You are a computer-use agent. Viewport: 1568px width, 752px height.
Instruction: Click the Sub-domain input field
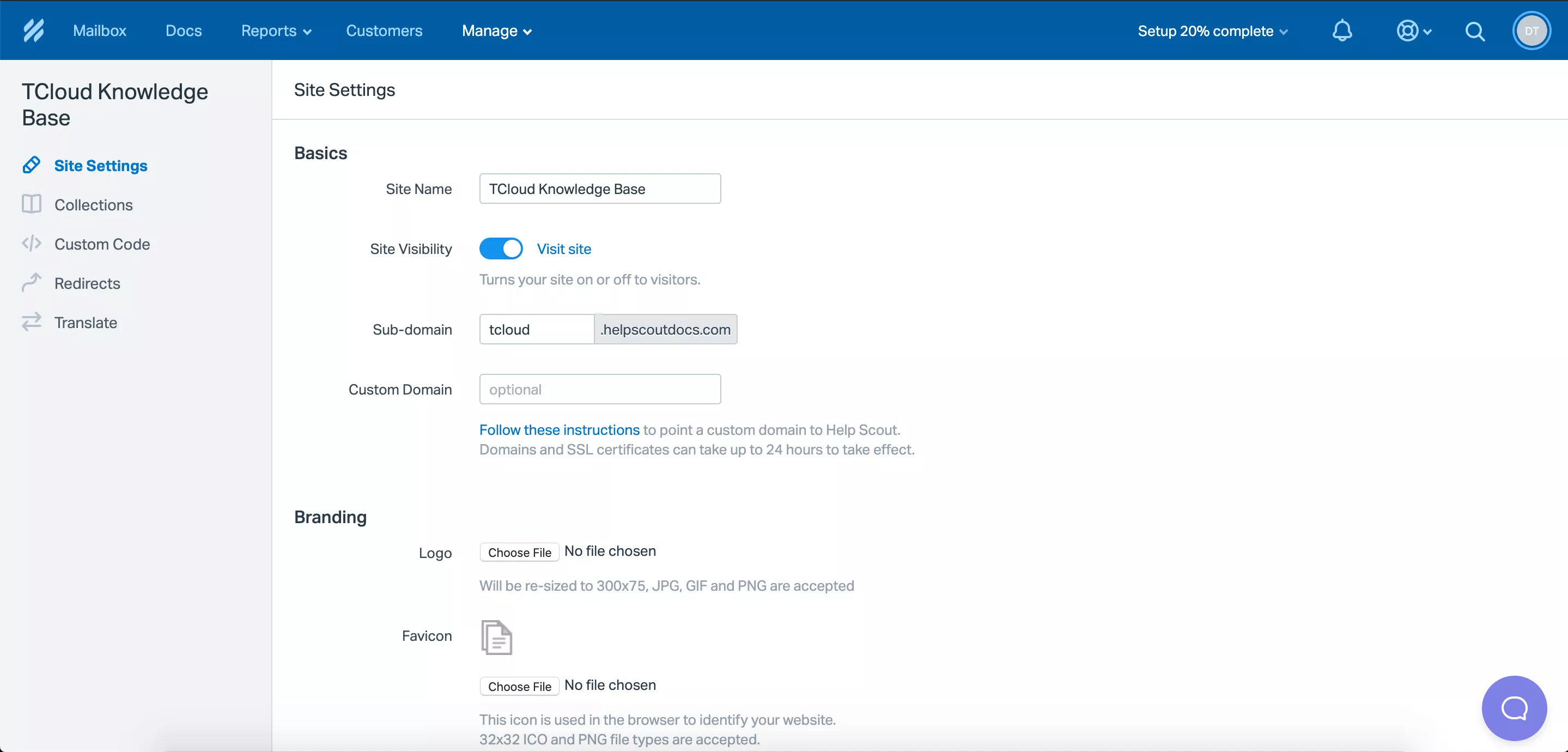point(537,329)
